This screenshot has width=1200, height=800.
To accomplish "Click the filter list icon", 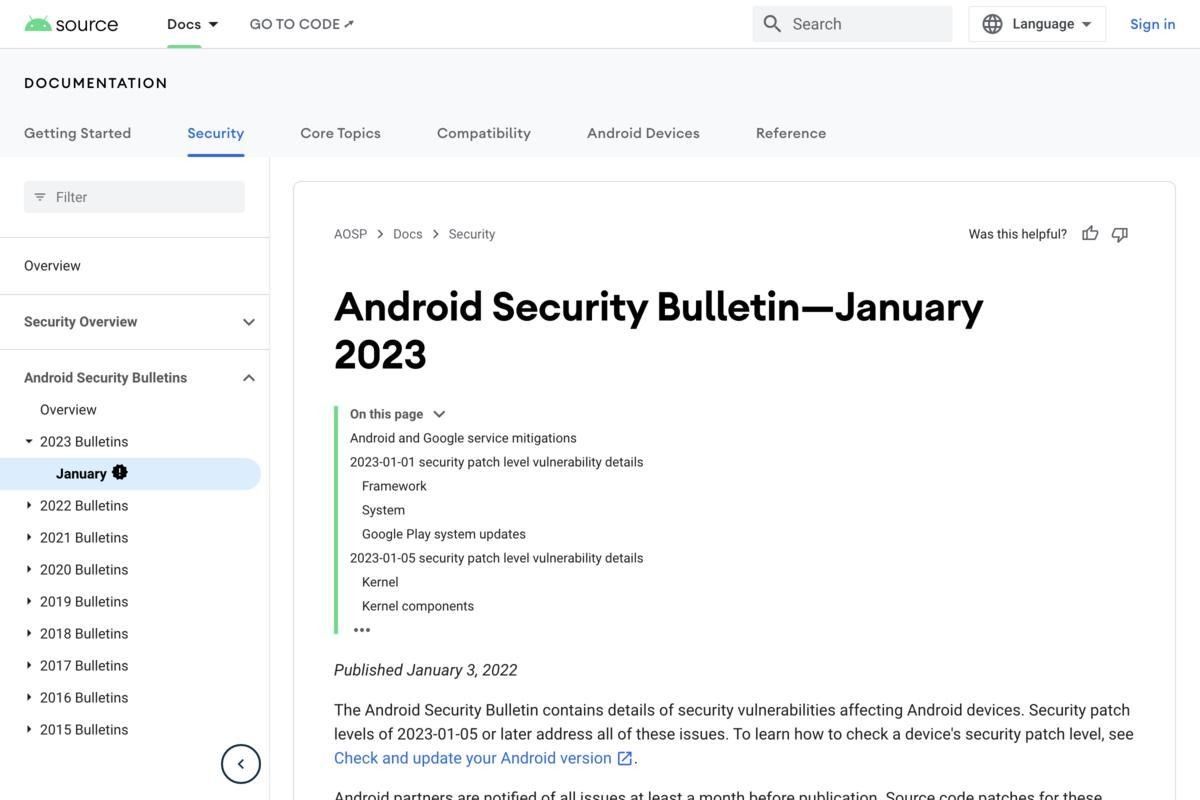I will (x=40, y=197).
